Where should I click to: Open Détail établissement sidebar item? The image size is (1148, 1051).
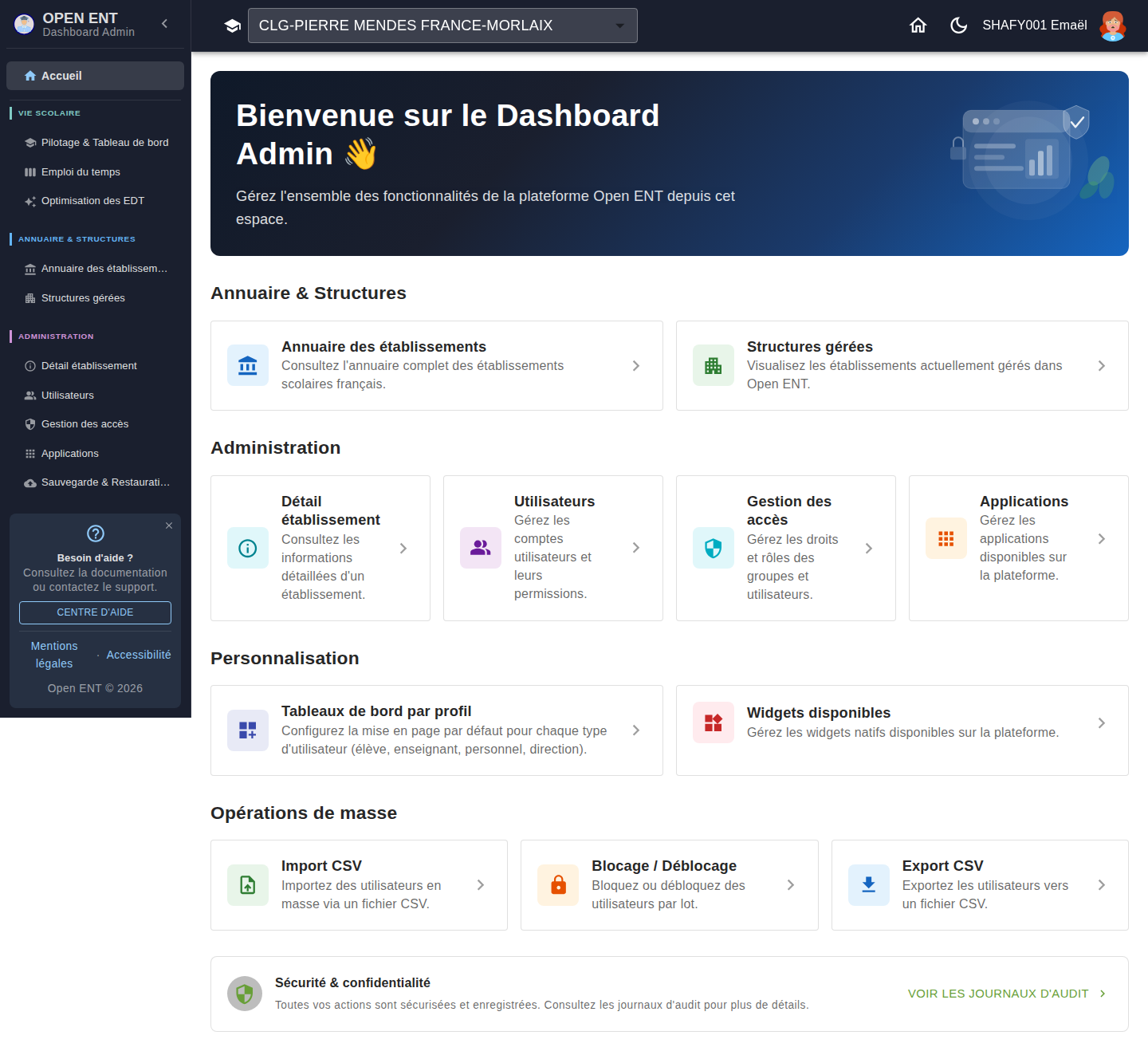tap(95, 366)
